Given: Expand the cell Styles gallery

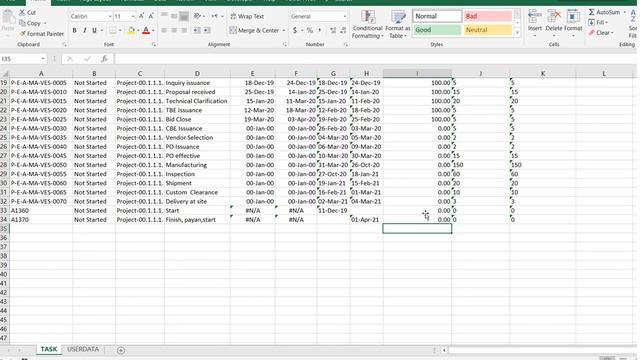Looking at the screenshot, I should (517, 33).
